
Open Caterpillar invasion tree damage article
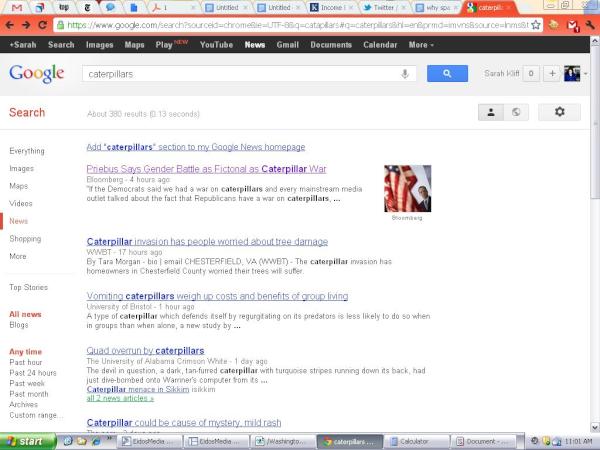pyautogui.click(x=207, y=241)
